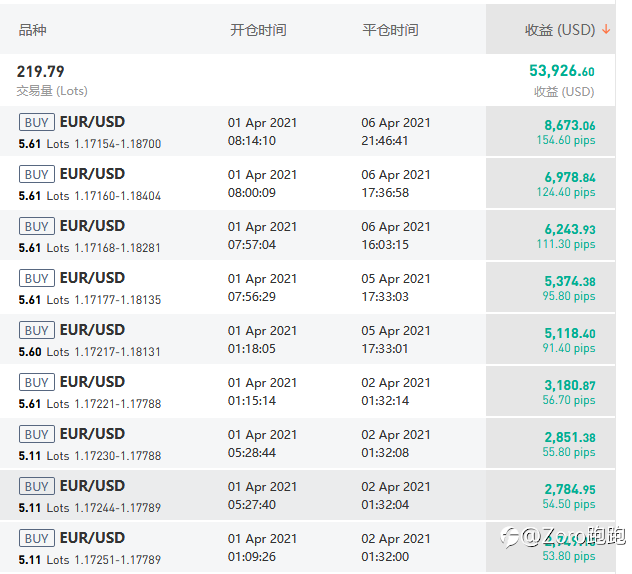632x574 pixels.
Task: Click the 219.79 trading volume total
Action: click(41, 72)
